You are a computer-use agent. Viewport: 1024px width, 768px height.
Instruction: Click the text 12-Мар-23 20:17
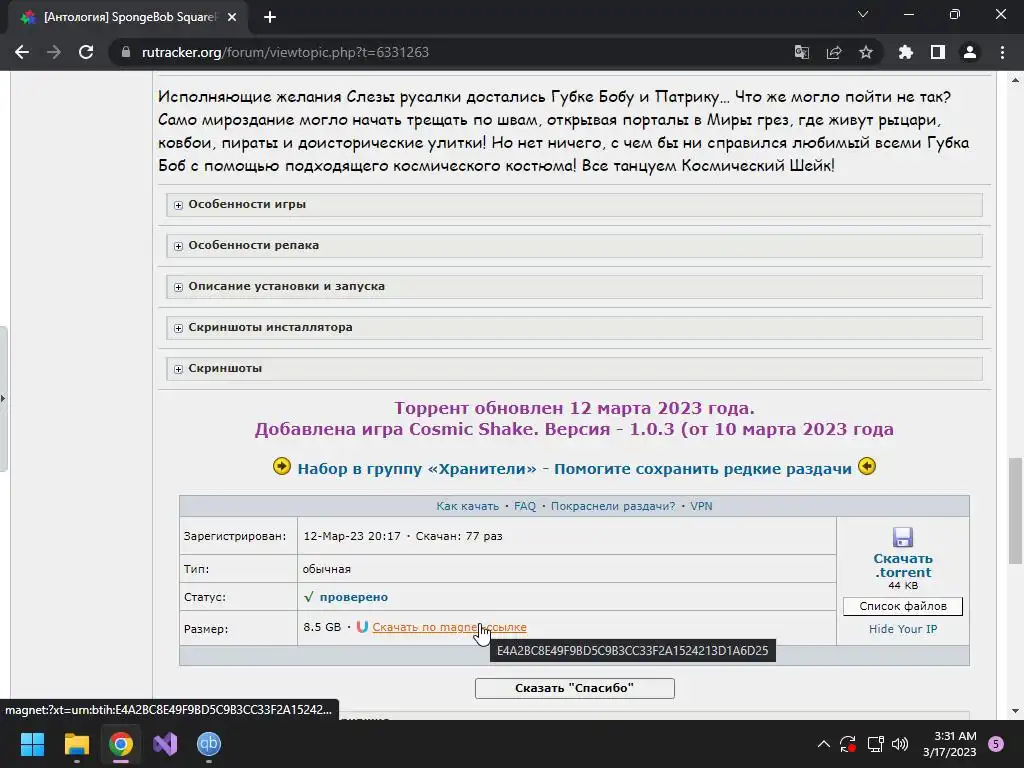click(x=352, y=536)
